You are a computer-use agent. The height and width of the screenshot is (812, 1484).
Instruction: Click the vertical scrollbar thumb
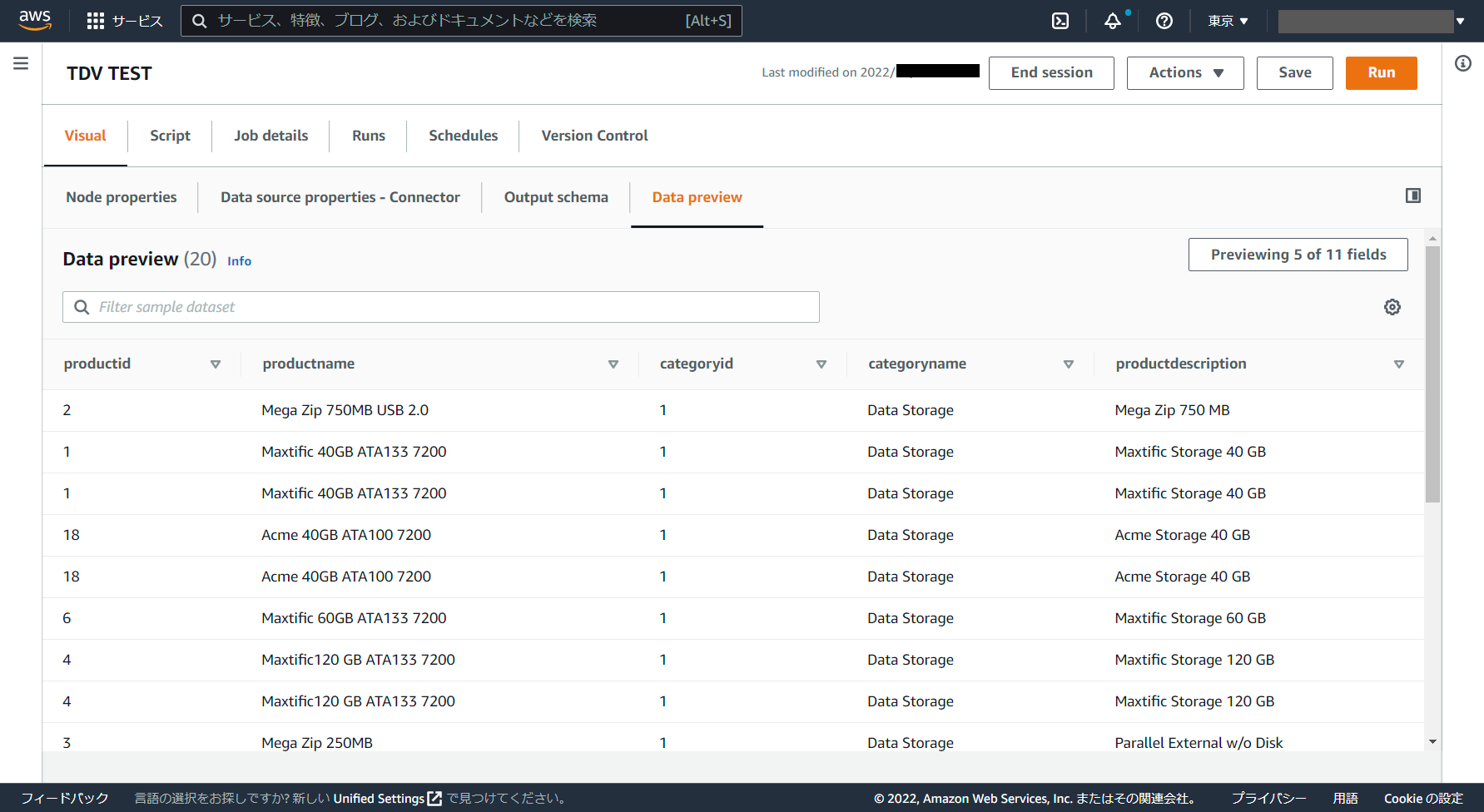1432,374
